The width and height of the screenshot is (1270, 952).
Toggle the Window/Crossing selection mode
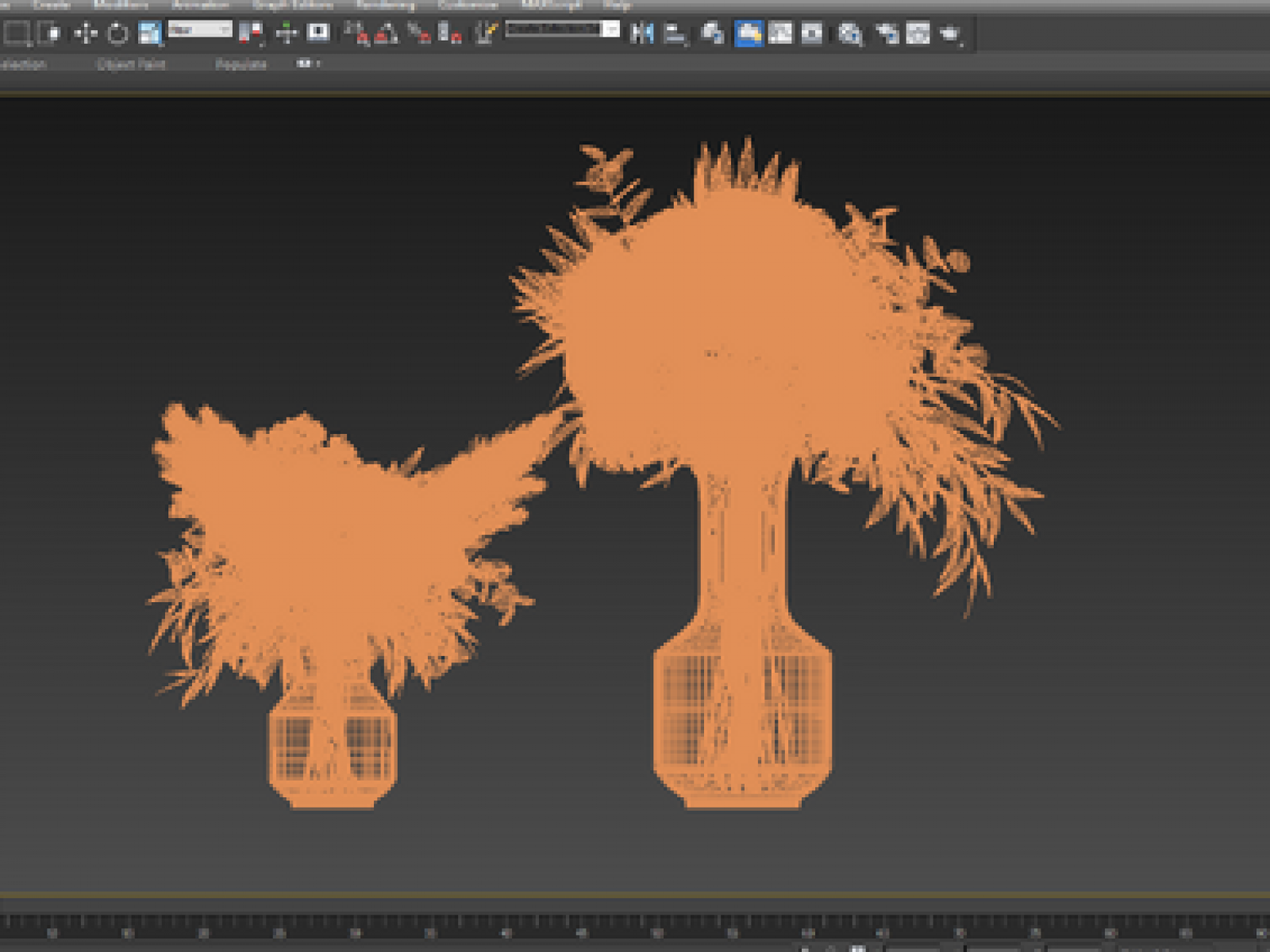(51, 33)
